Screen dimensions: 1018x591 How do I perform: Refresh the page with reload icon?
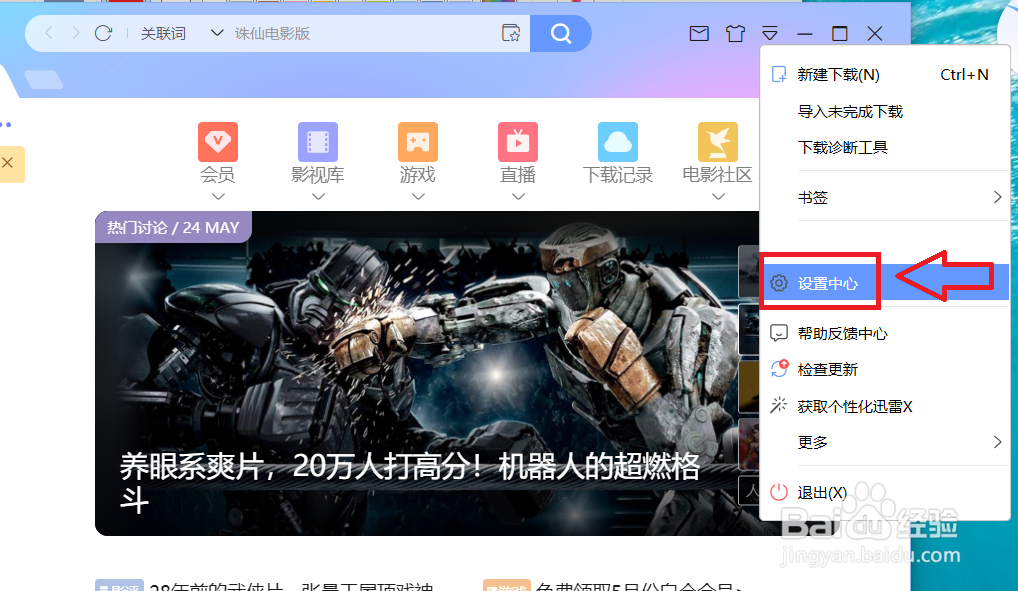[103, 32]
